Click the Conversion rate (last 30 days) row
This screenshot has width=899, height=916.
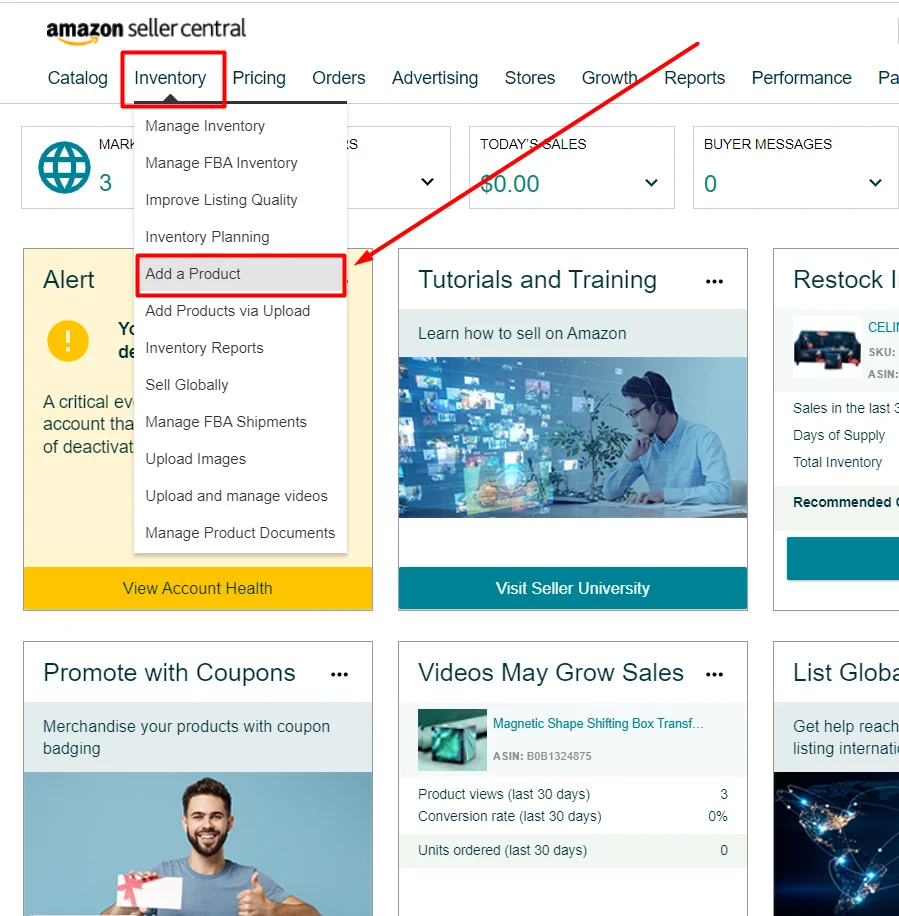click(572, 816)
